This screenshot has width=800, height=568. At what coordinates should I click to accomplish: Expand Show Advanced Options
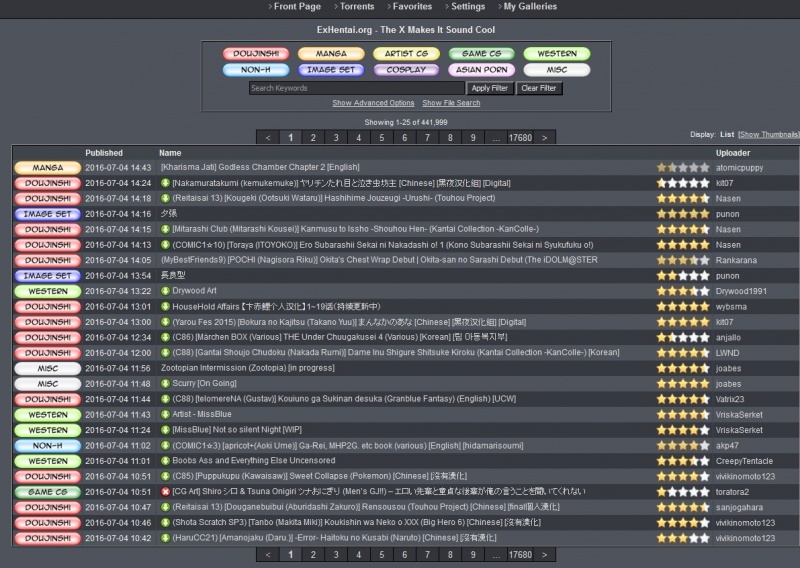(x=373, y=103)
